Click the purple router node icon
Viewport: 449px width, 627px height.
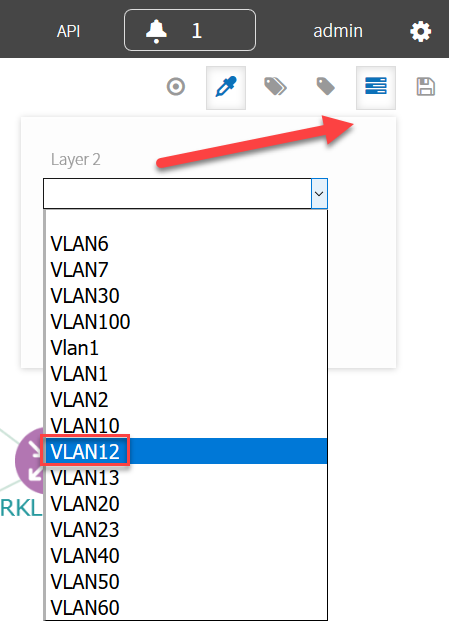tap(29, 460)
